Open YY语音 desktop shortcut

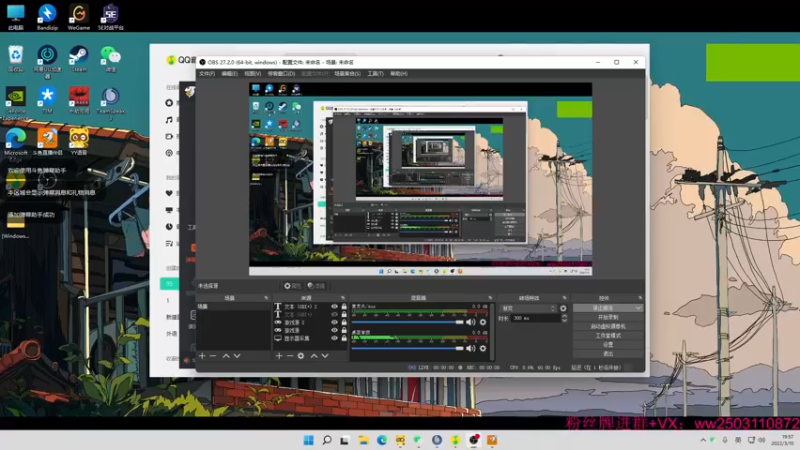coord(79,141)
